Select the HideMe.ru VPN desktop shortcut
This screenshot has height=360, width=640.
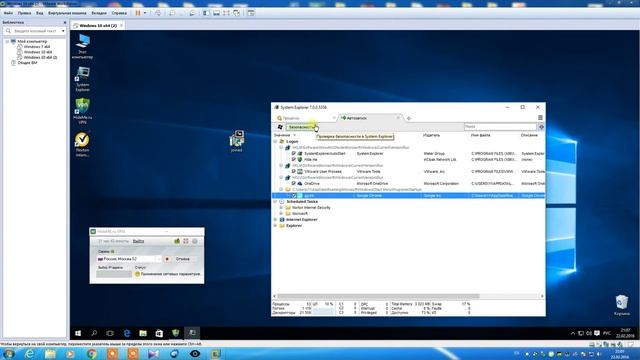[82, 111]
